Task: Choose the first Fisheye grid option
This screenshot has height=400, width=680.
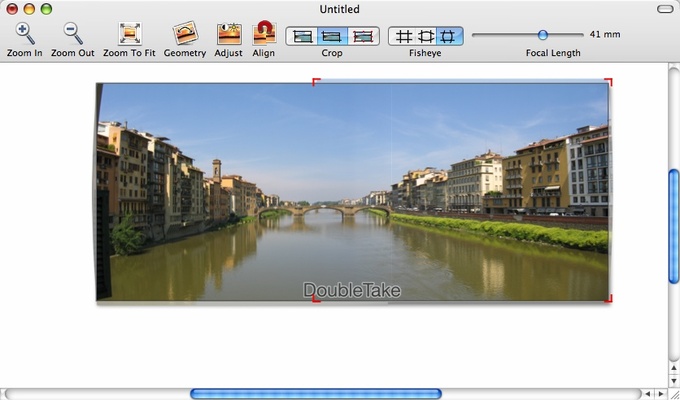Action: pos(404,36)
